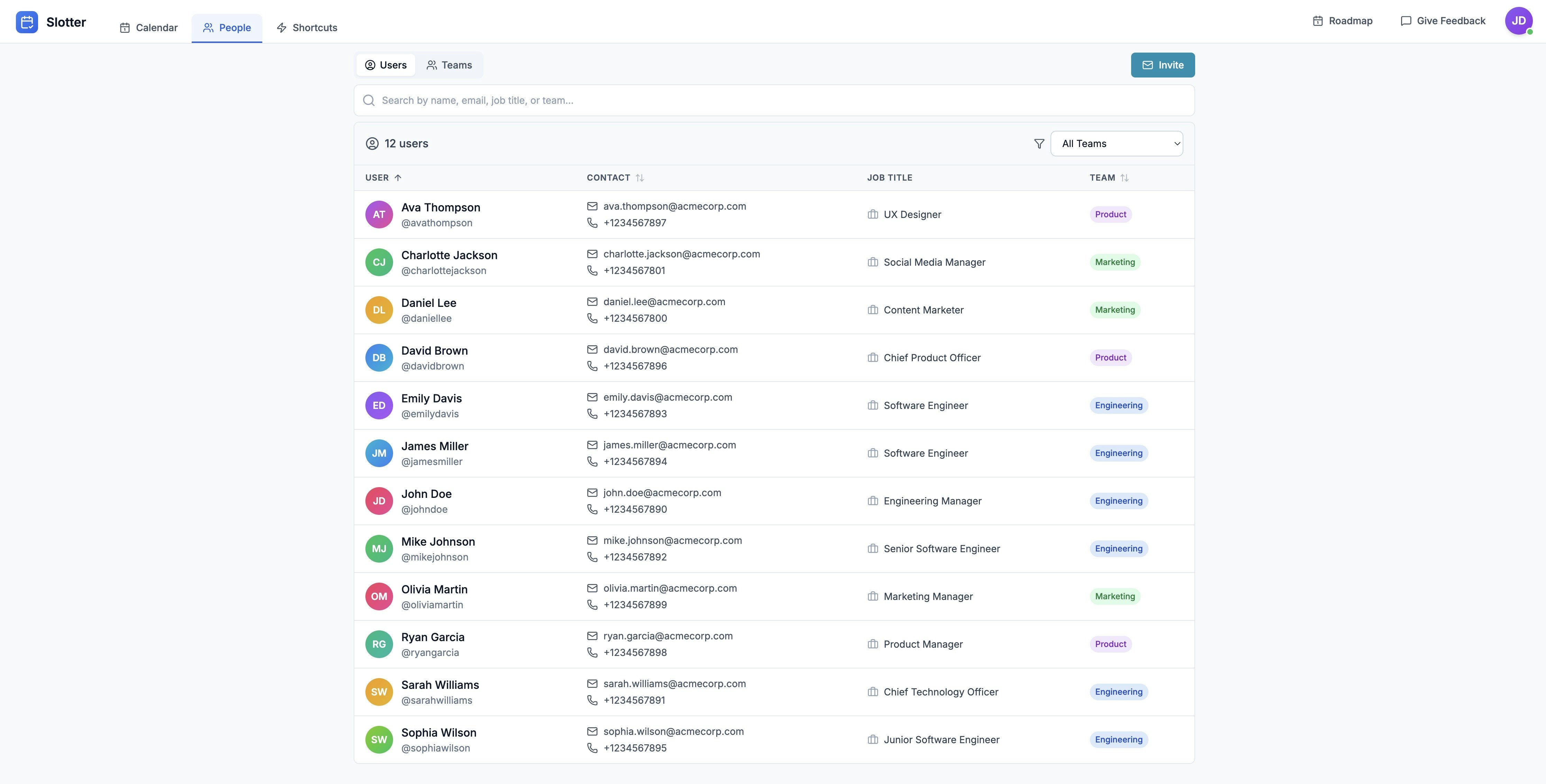This screenshot has height=784, width=1546.
Task: Click the Roadmap link
Action: pyautogui.click(x=1343, y=21)
